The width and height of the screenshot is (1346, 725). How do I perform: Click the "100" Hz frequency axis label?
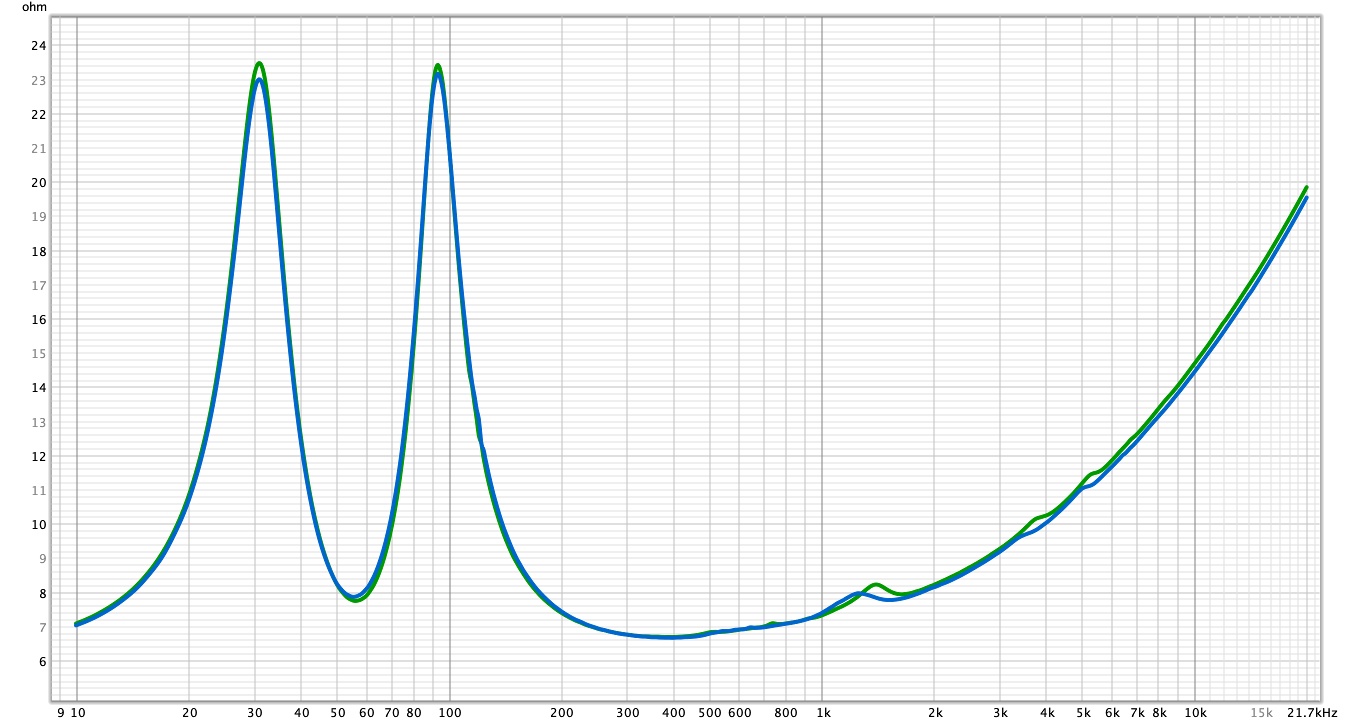pos(450,713)
